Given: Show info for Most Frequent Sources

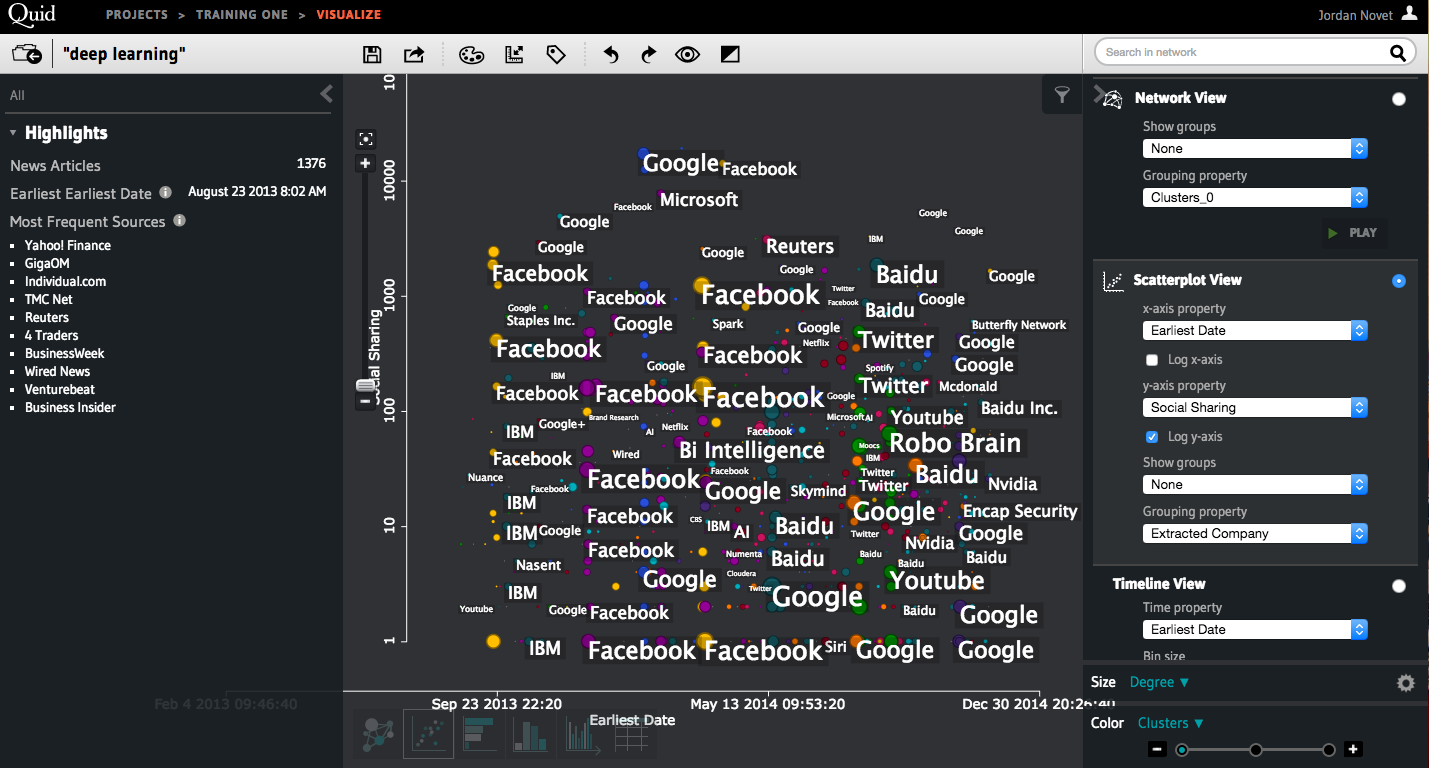Looking at the screenshot, I should 180,220.
